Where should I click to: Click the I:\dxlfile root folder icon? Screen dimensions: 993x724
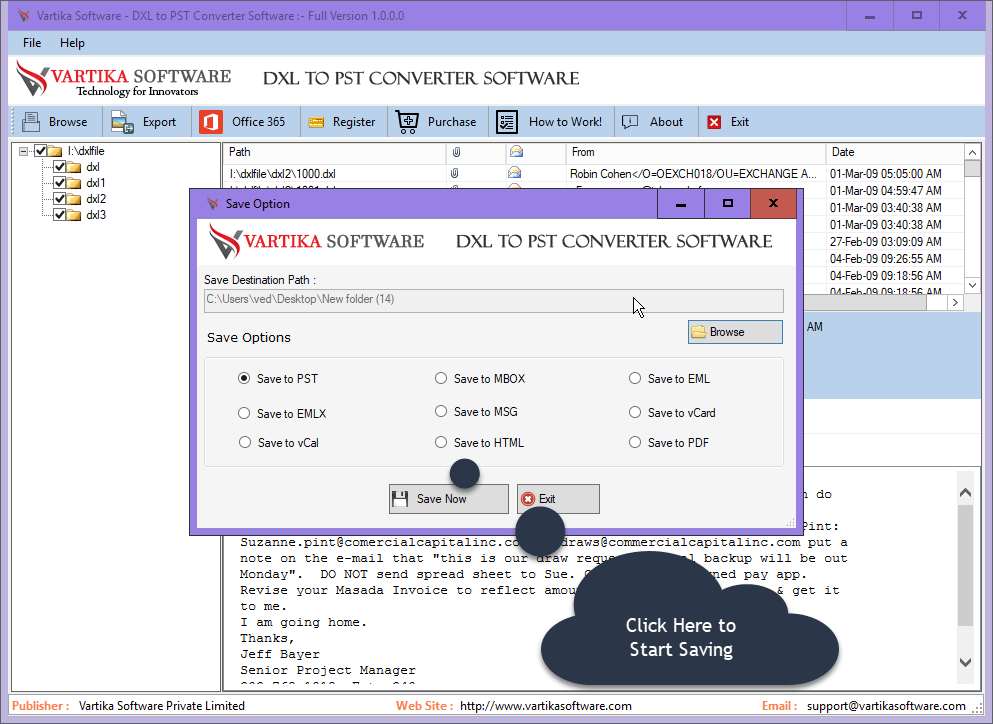[x=55, y=151]
